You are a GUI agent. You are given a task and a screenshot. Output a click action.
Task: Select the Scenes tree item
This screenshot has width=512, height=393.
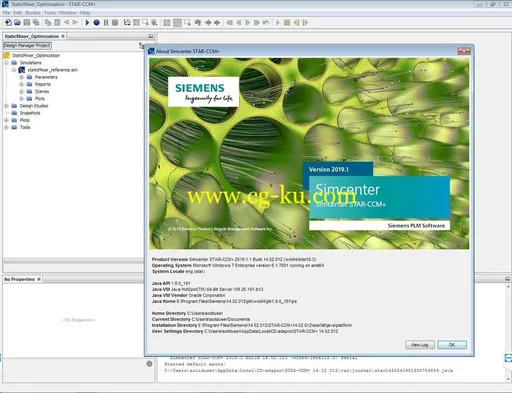[x=42, y=91]
